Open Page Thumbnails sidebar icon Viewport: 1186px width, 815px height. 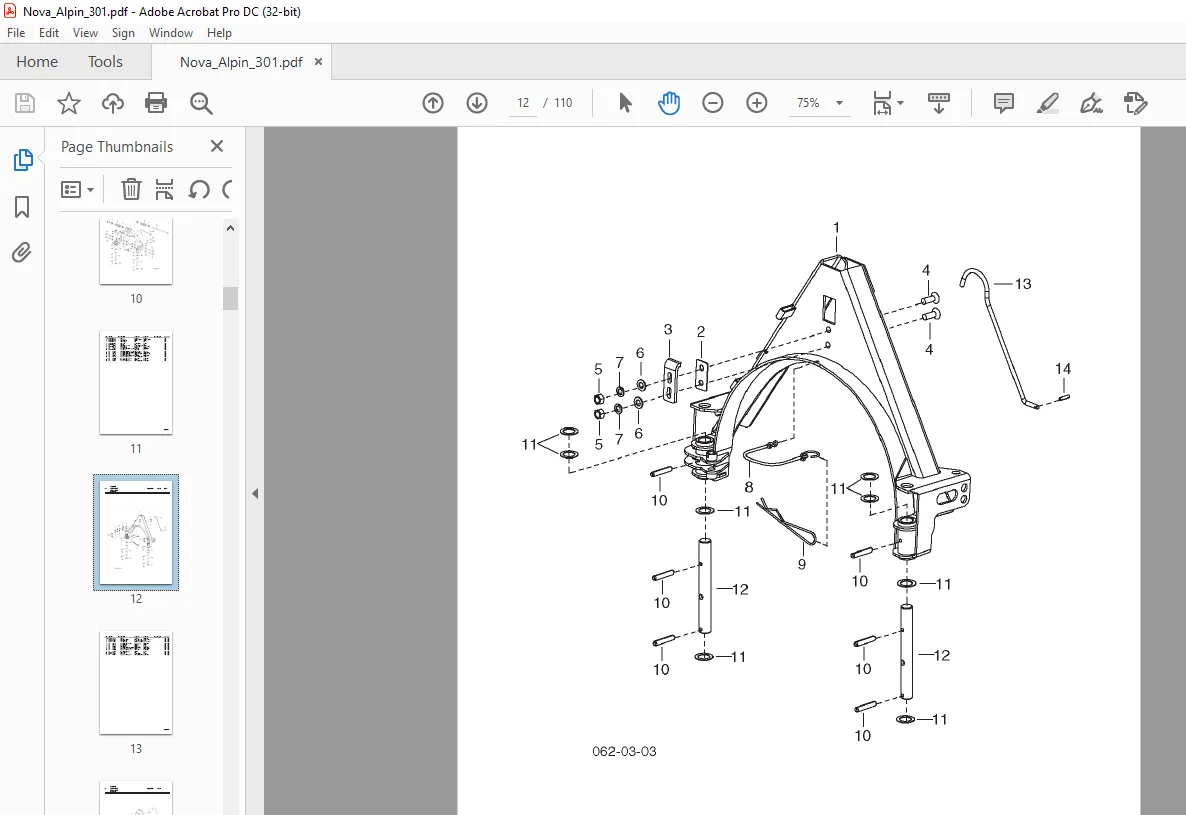pyautogui.click(x=23, y=160)
